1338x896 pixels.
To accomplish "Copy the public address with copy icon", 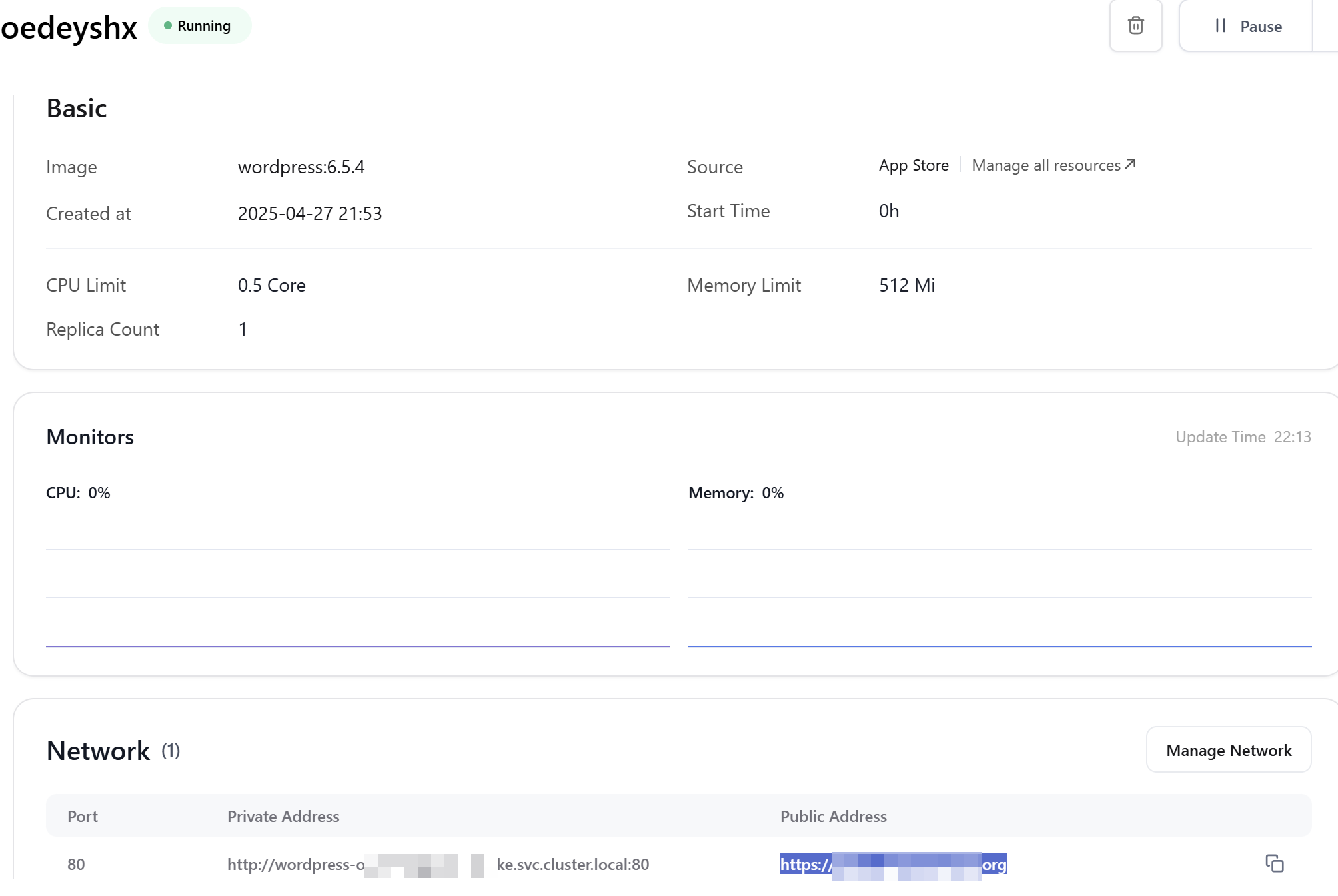I will coord(1274,863).
